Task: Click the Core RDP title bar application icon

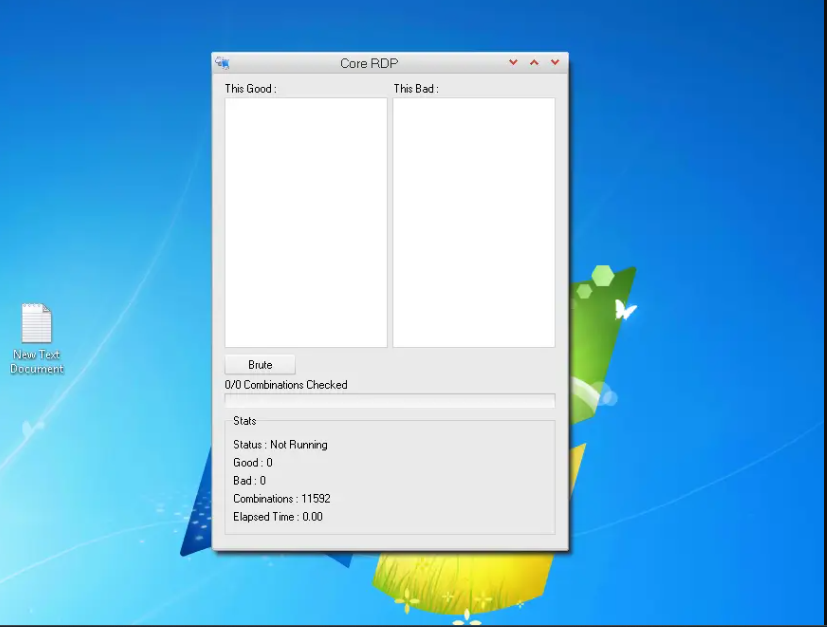Action: [223, 62]
